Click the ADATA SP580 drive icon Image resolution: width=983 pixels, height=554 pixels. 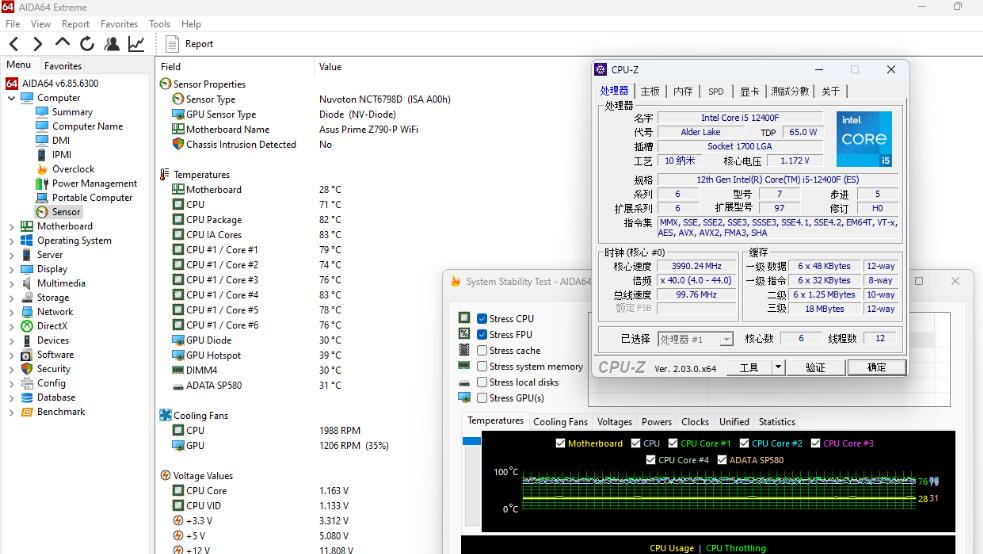point(178,386)
